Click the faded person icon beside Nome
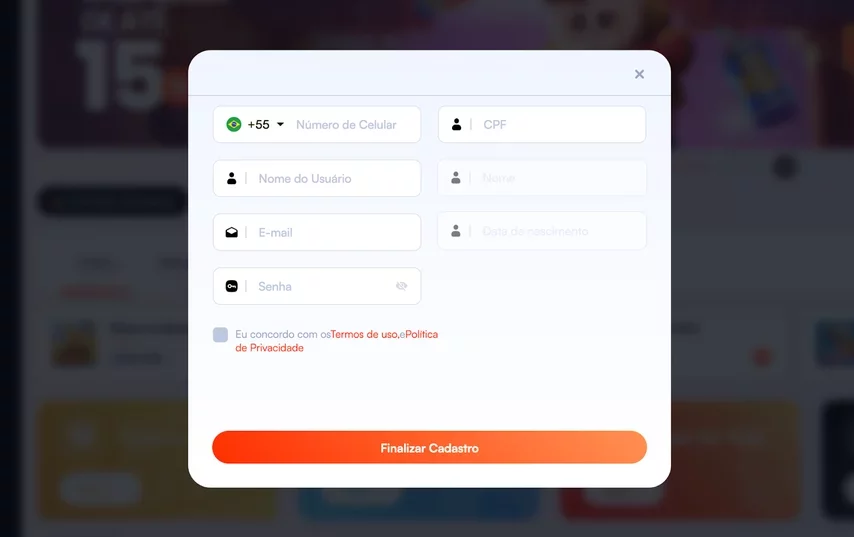This screenshot has width=854, height=537. click(x=456, y=178)
